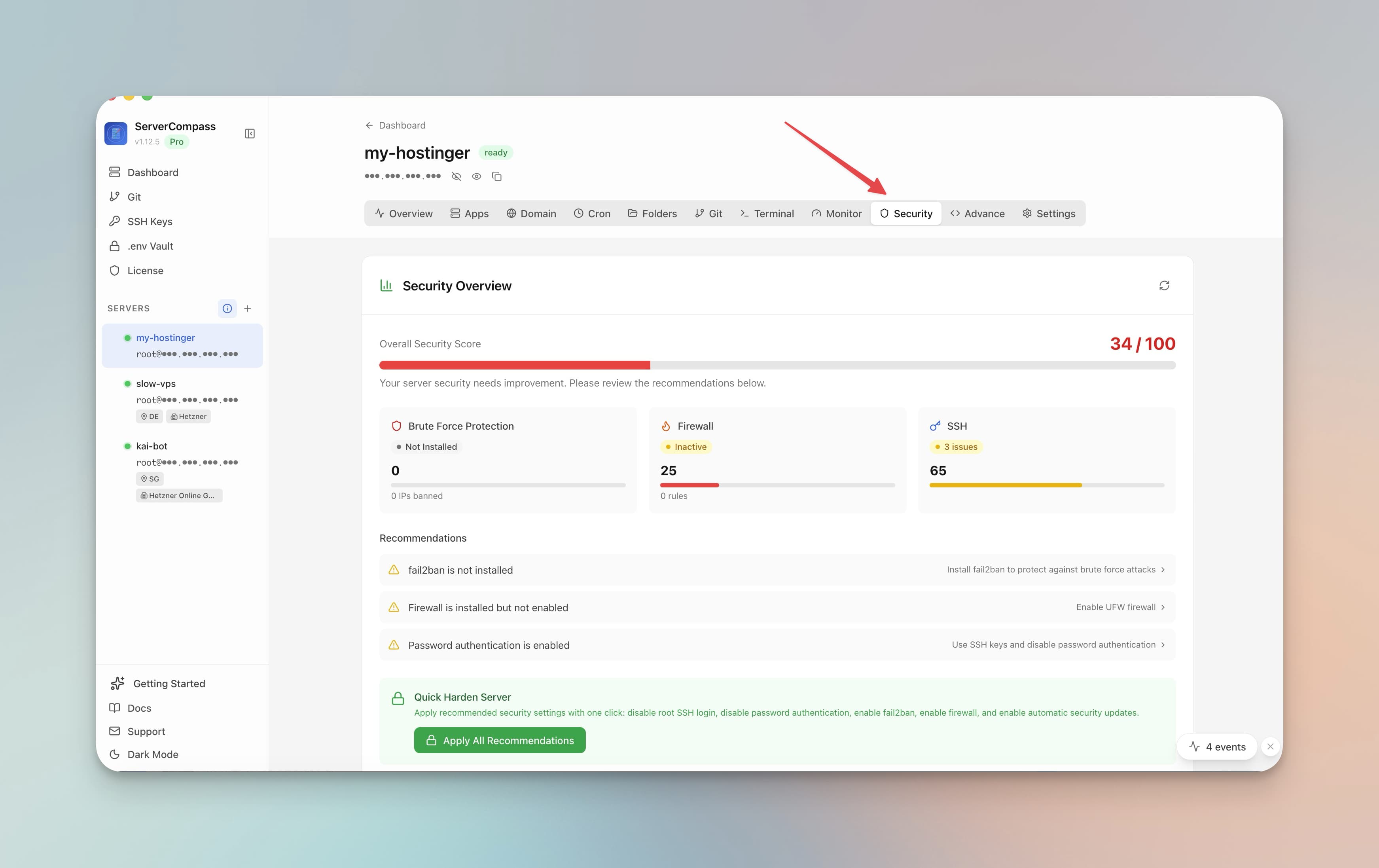
Task: Open the Git section from sidebar
Action: [x=134, y=196]
